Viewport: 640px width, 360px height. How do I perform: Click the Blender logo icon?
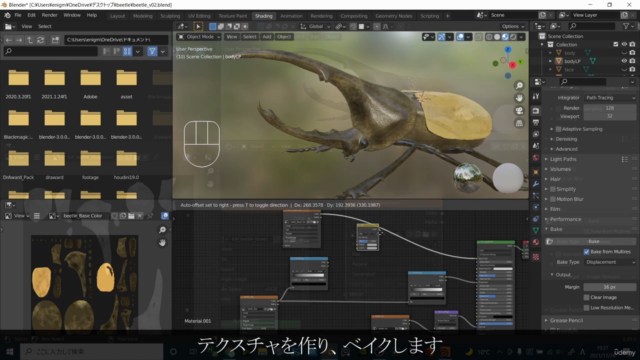[7, 15]
